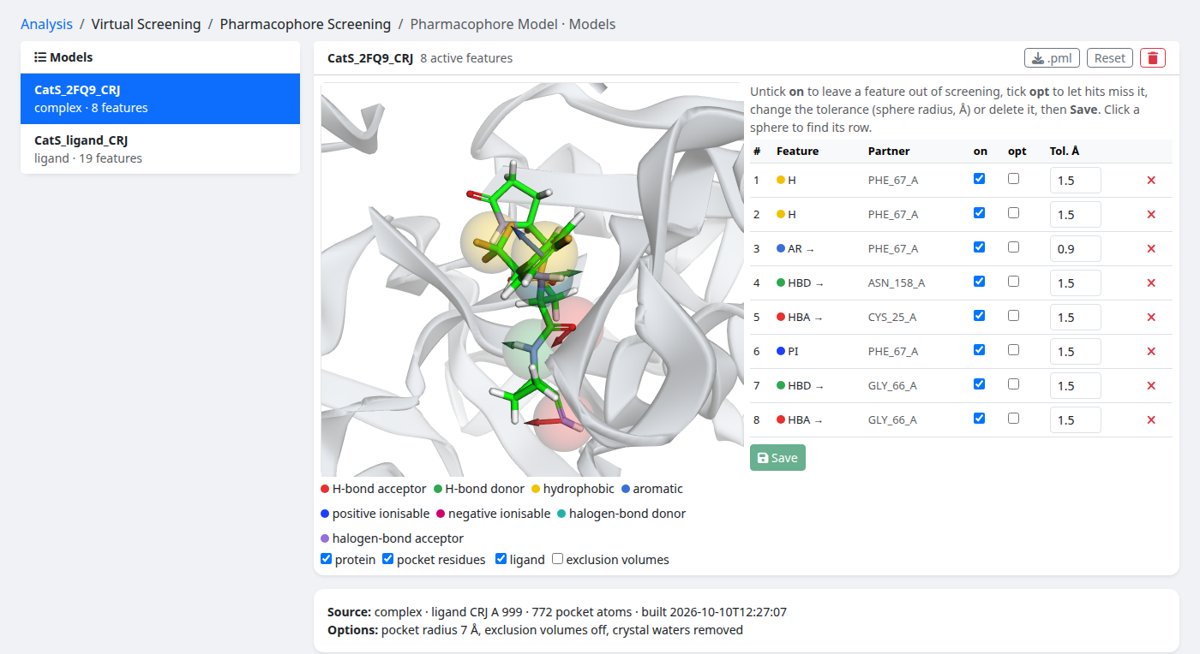Click the 'negative ionisable' legend entry
The height and width of the screenshot is (654, 1200).
492,513
